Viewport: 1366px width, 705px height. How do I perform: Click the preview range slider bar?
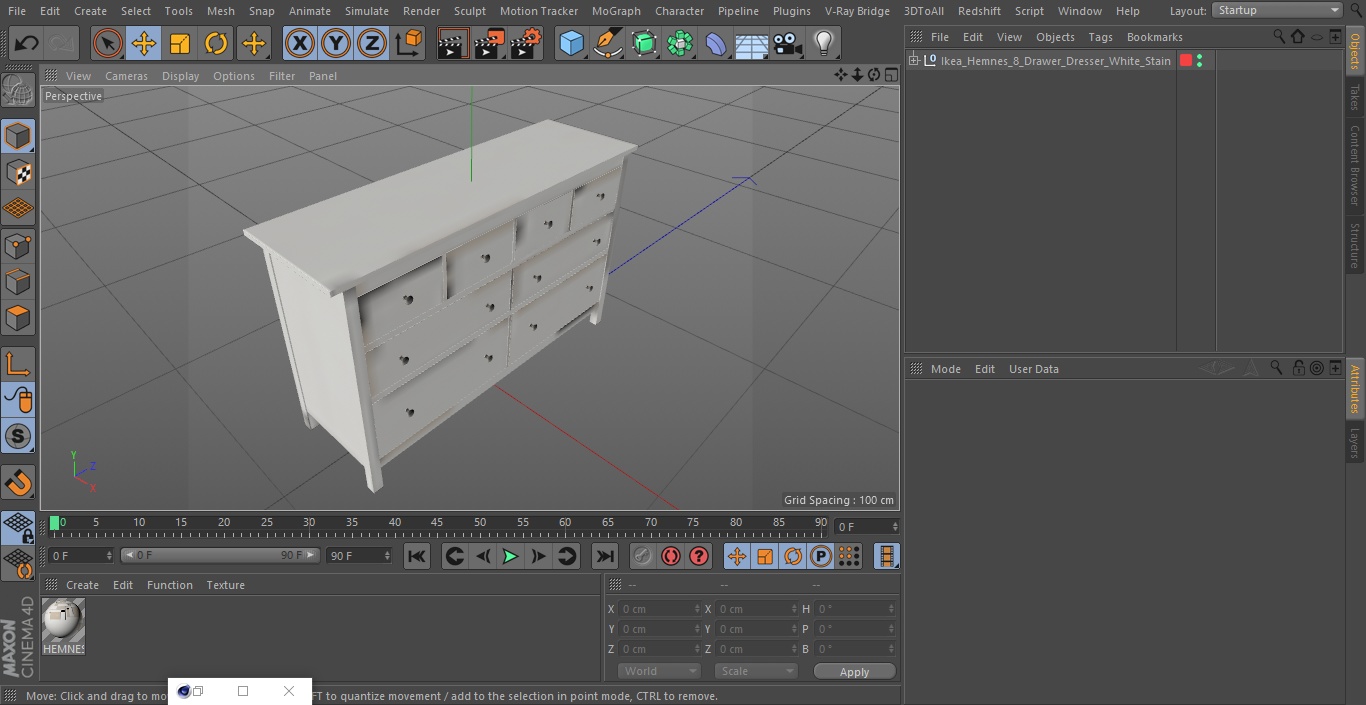[220, 555]
